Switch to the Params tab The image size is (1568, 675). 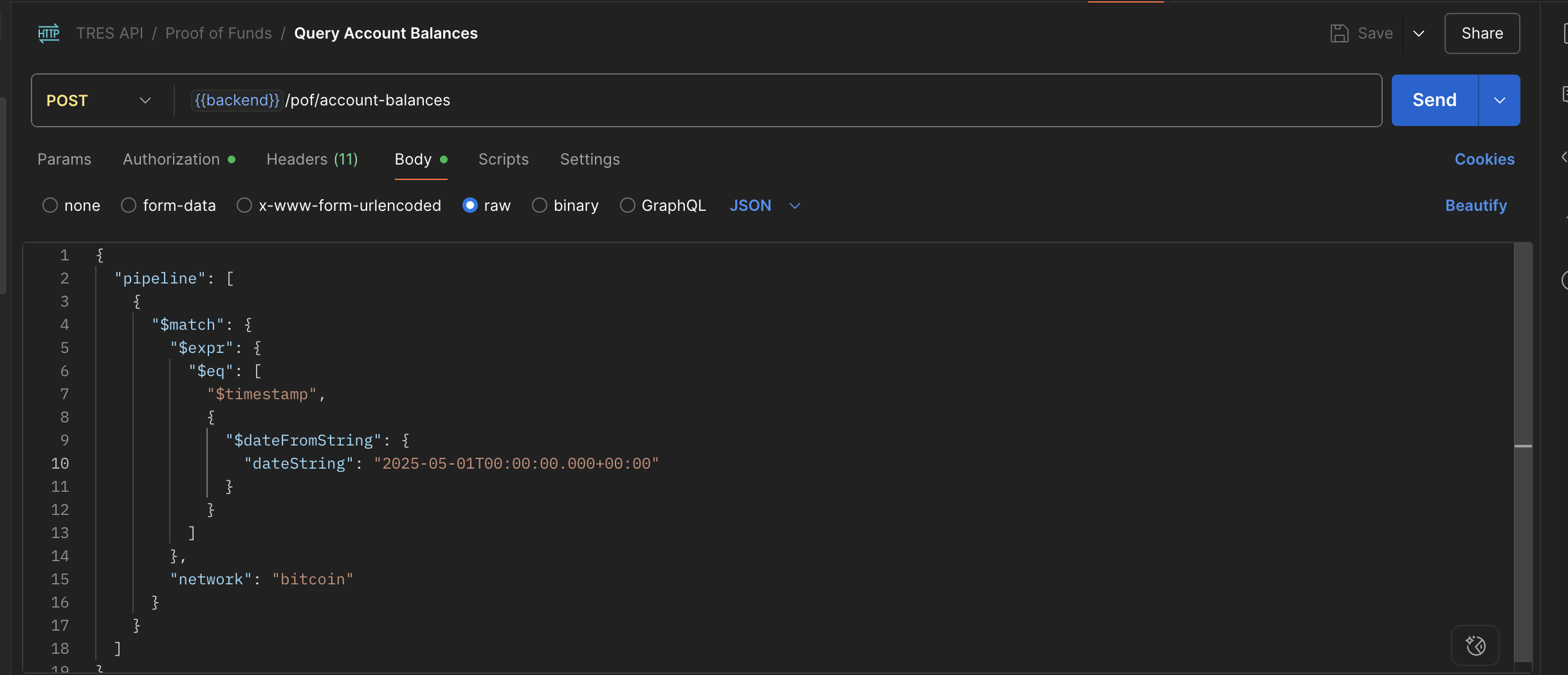[64, 159]
